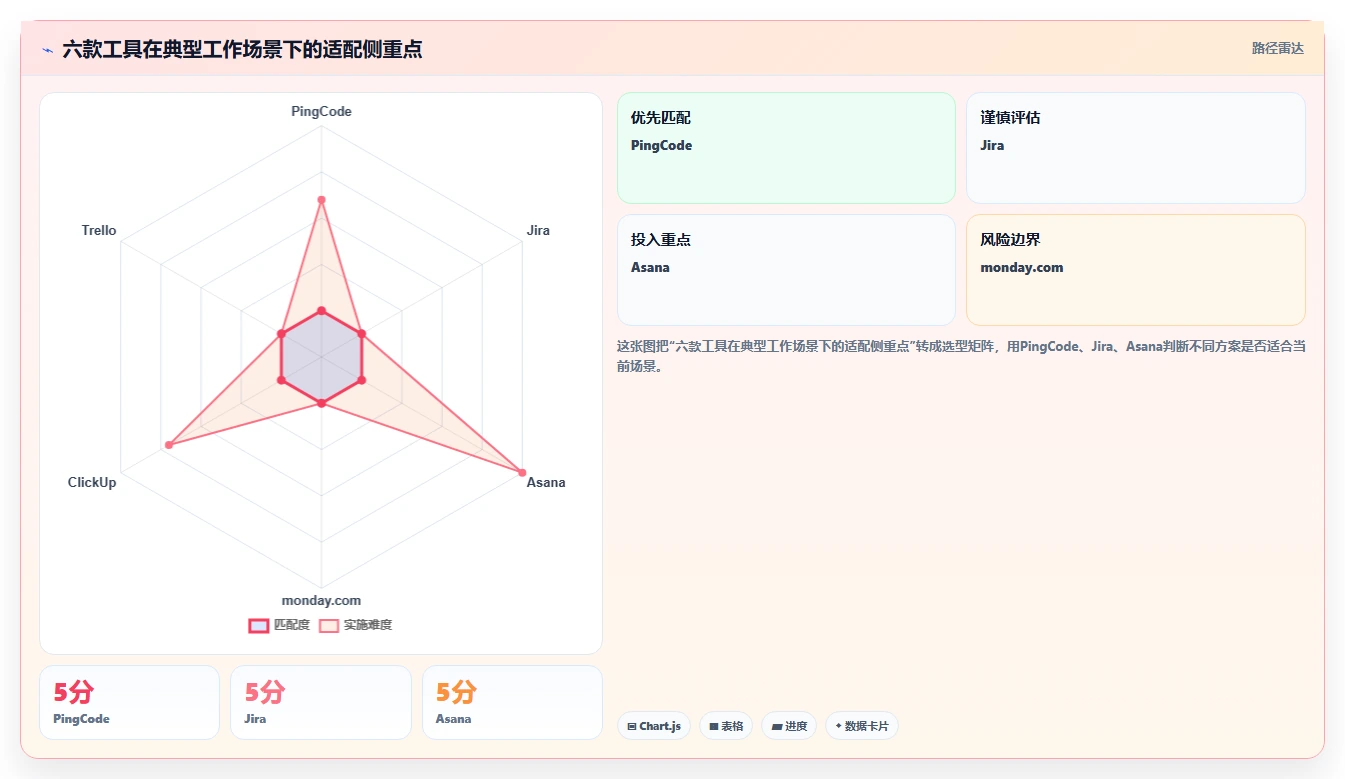Click the 5分 Jira score card
The width and height of the screenshot is (1345, 779).
pos(321,702)
